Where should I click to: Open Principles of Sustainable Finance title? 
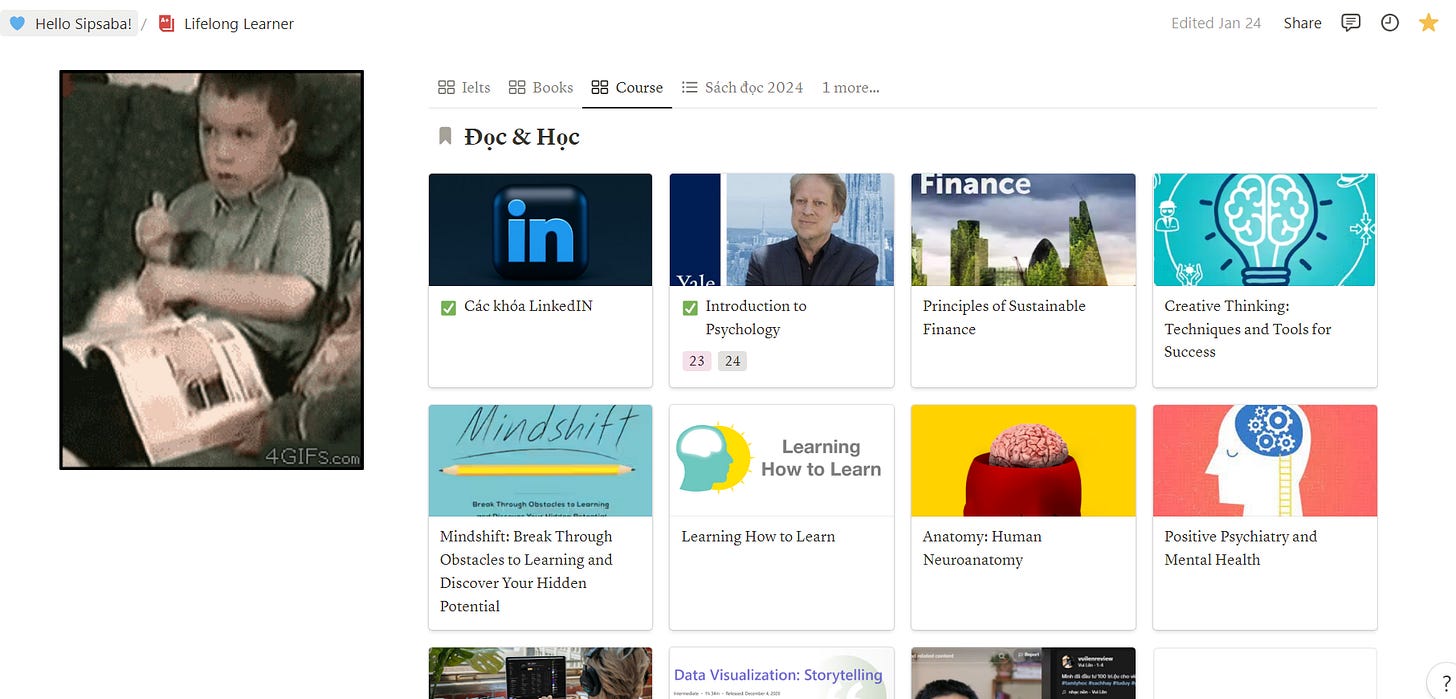coord(1004,318)
